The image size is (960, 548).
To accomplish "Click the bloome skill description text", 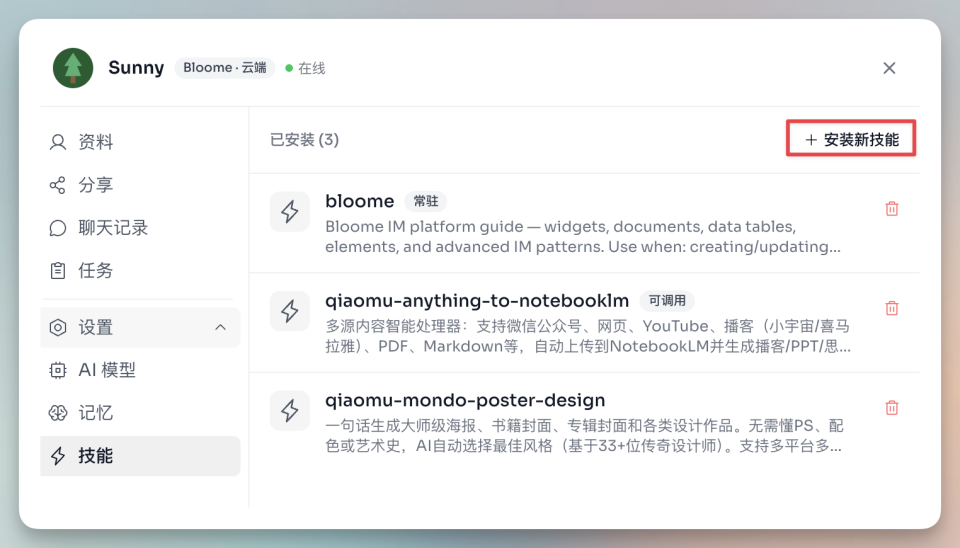I will pyautogui.click(x=583, y=236).
